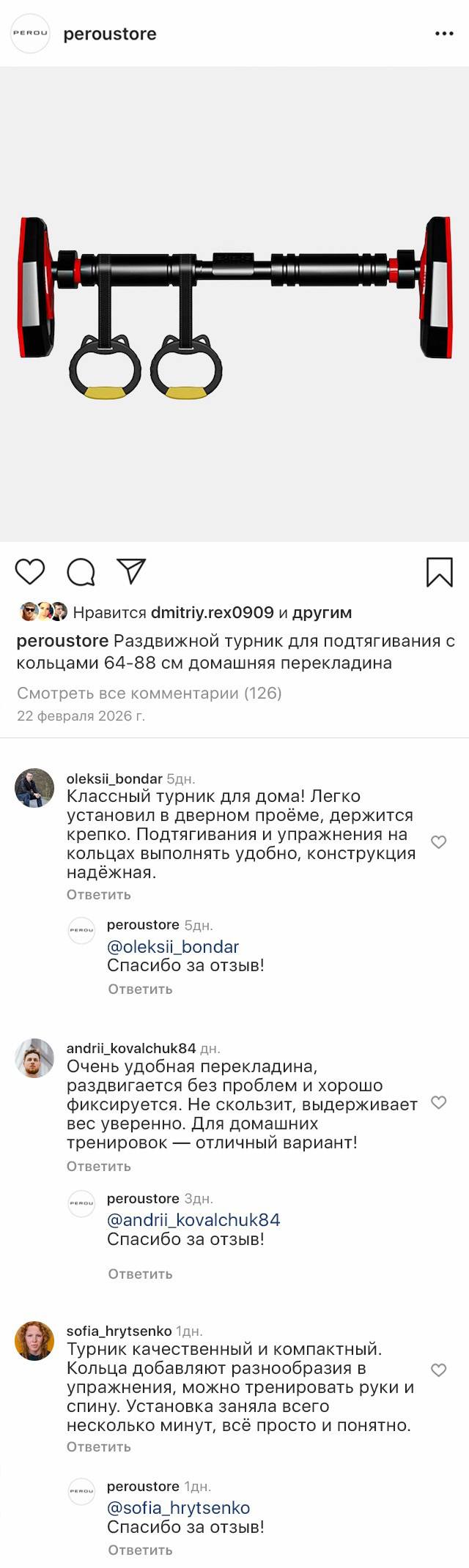Like oleksii_bondar's comment
The image size is (469, 1568).
[x=438, y=842]
